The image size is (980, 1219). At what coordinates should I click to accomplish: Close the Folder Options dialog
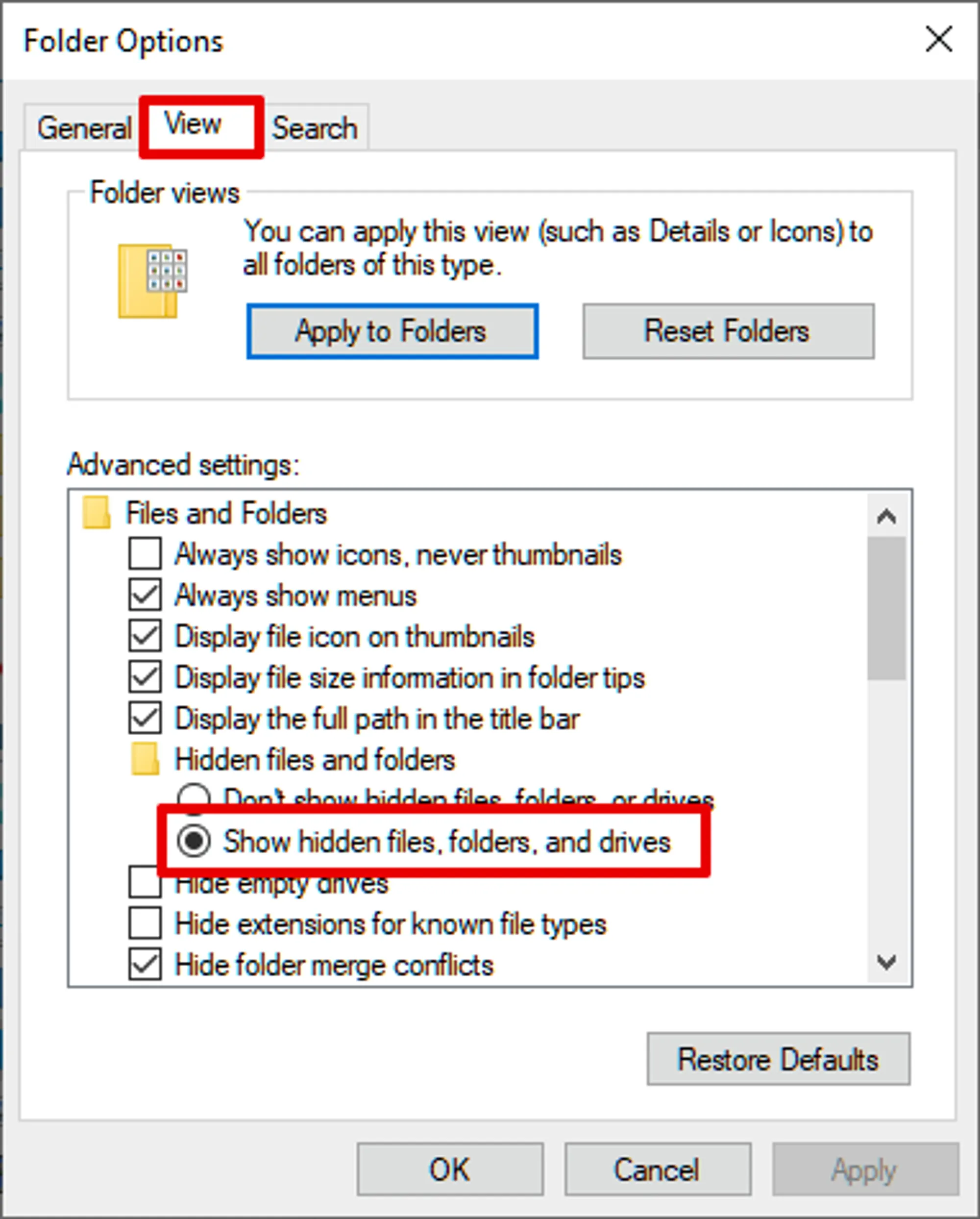click(x=938, y=40)
